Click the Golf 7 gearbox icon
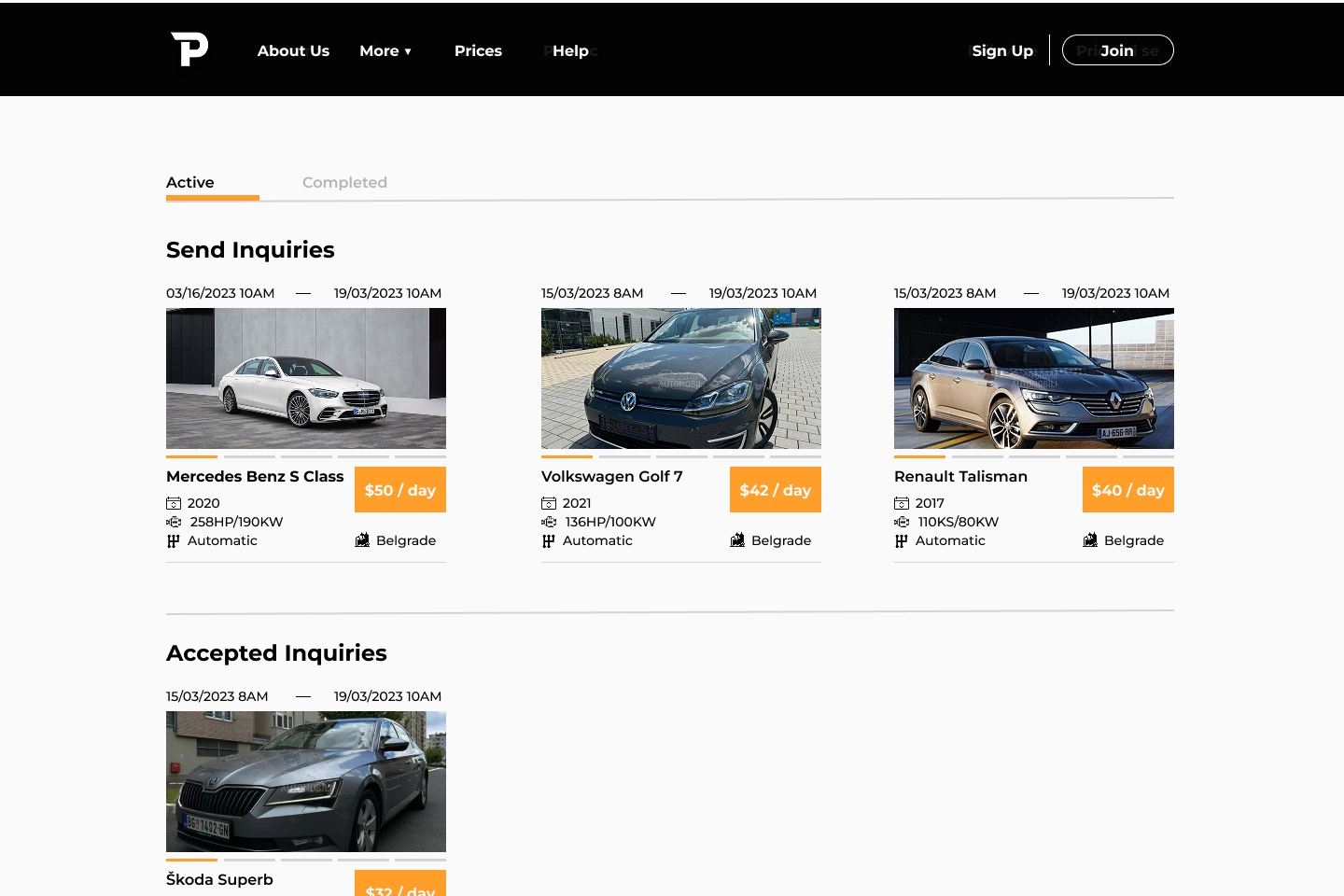Viewport: 1344px width, 896px height. (x=548, y=540)
